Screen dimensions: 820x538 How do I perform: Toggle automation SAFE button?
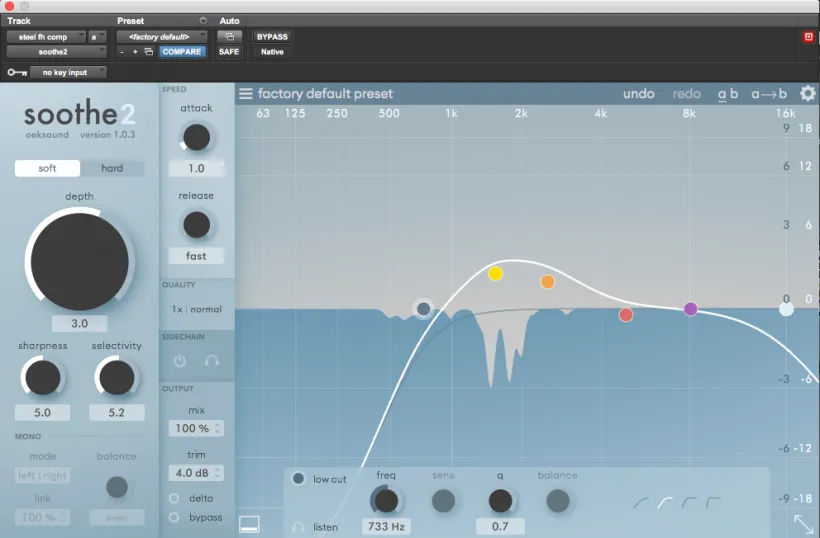point(229,52)
